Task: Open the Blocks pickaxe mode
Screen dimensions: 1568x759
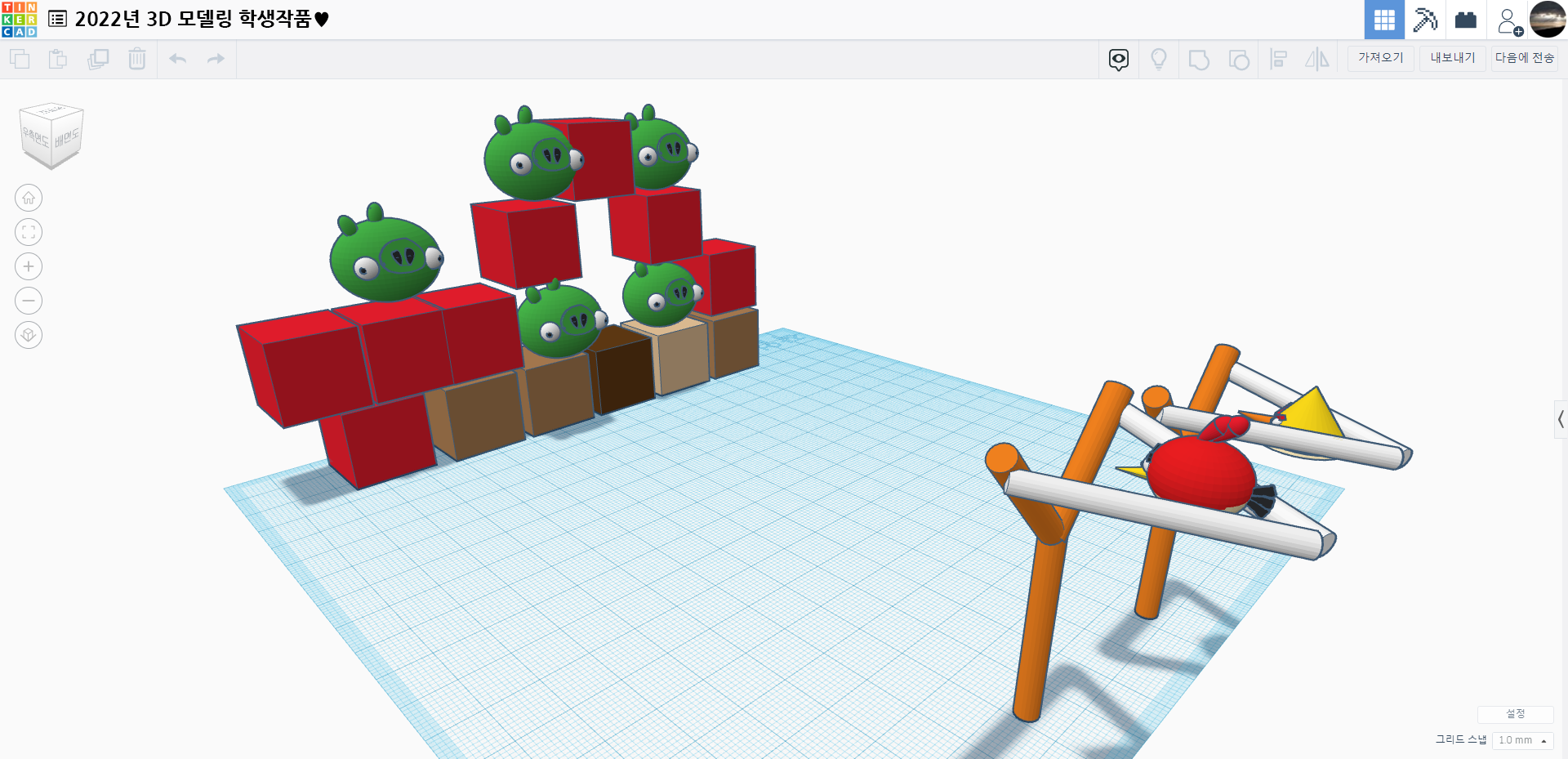Action: [1425, 20]
